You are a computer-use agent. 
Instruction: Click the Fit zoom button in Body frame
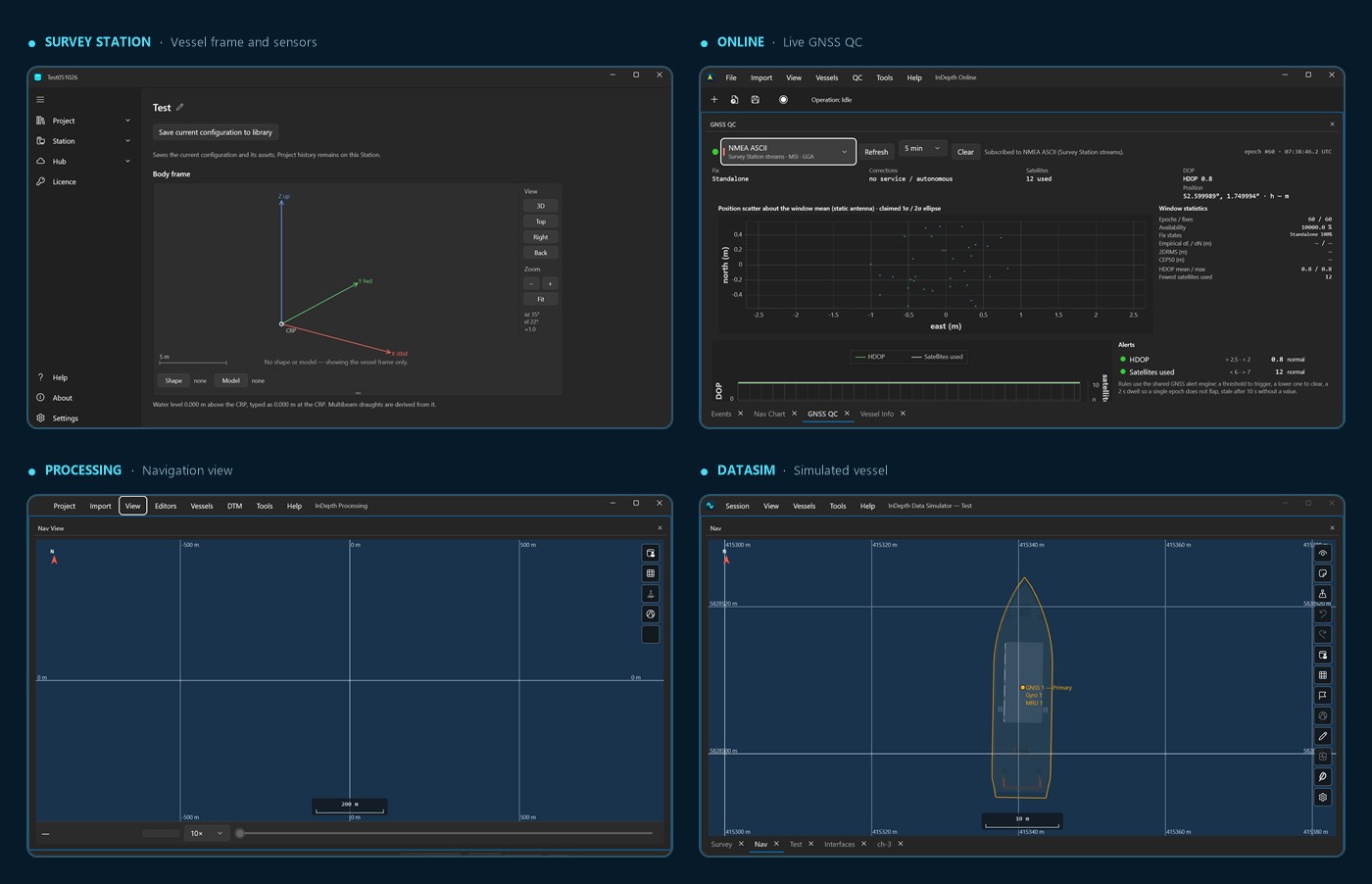pos(540,299)
